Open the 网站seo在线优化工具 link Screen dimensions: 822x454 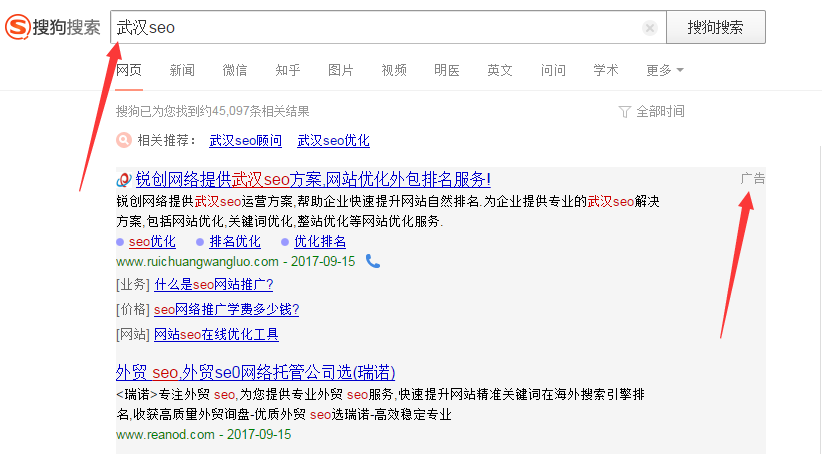(x=216, y=334)
